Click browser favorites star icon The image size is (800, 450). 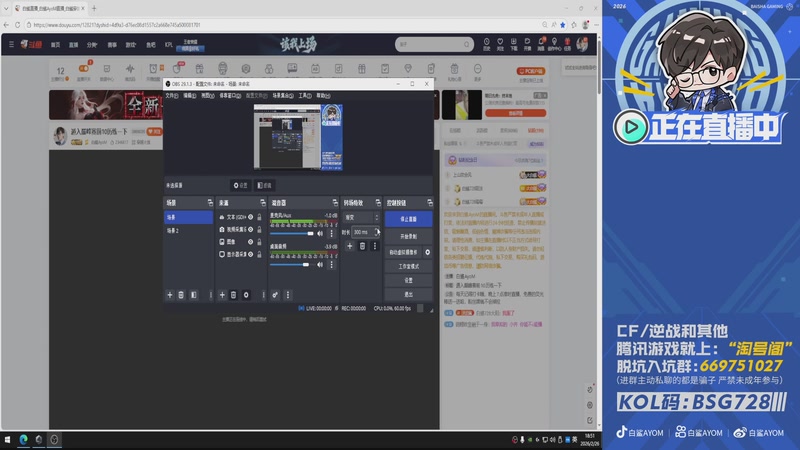(563, 24)
